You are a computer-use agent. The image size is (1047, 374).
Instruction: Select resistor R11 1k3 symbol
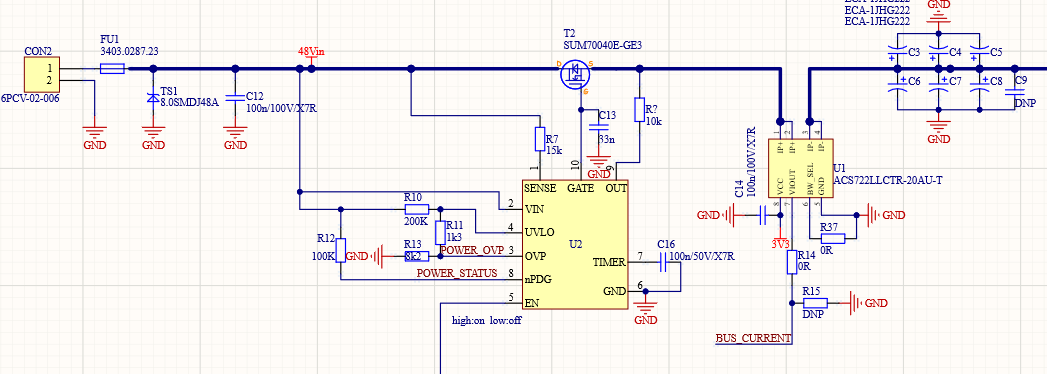pos(439,233)
